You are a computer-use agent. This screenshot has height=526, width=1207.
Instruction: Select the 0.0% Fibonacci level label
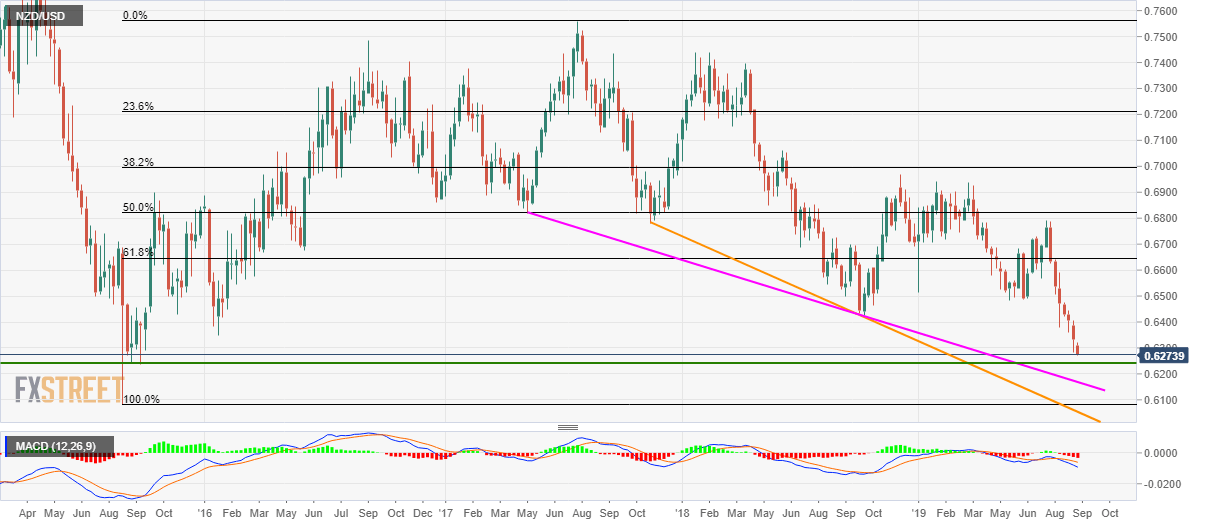137,15
